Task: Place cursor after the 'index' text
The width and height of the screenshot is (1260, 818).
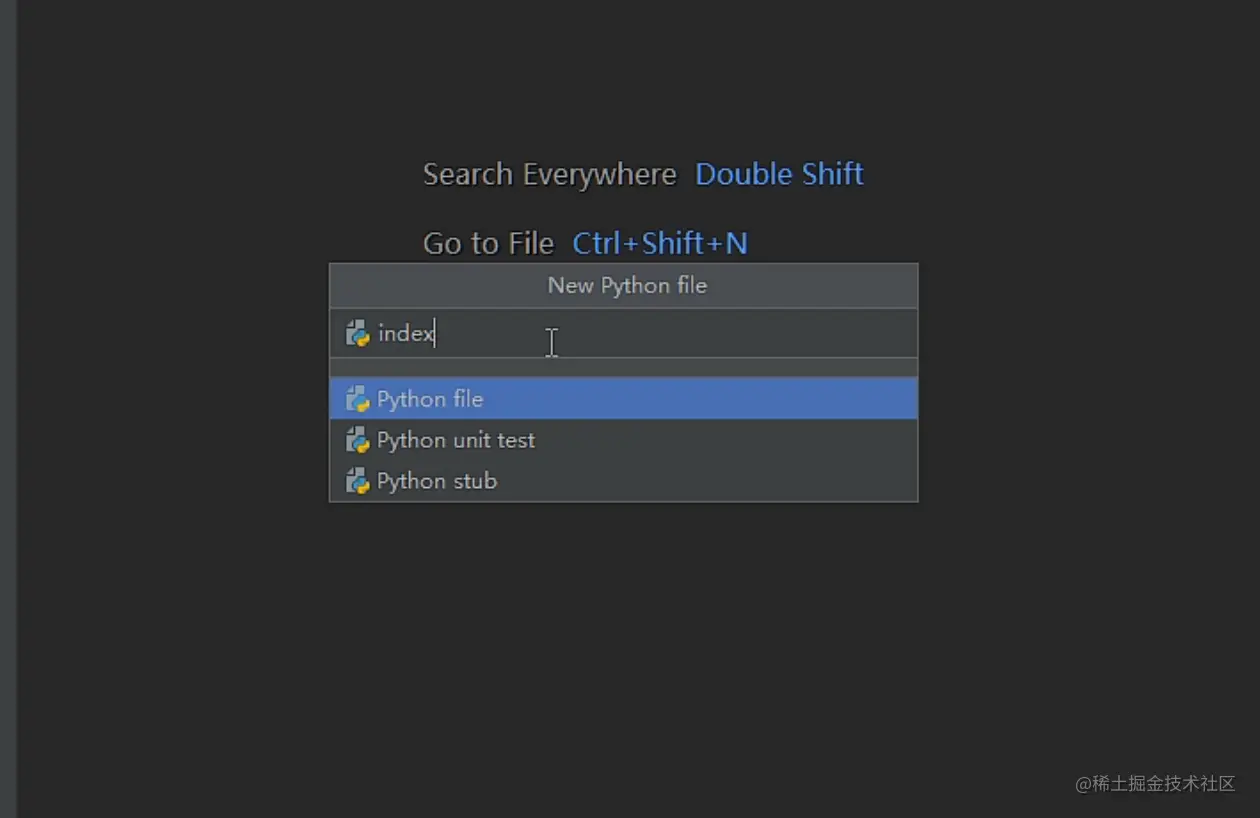Action: (435, 334)
